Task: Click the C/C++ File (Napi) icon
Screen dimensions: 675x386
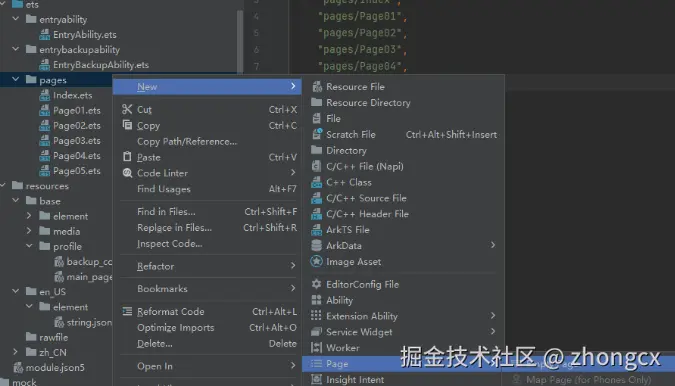Action: (317, 166)
